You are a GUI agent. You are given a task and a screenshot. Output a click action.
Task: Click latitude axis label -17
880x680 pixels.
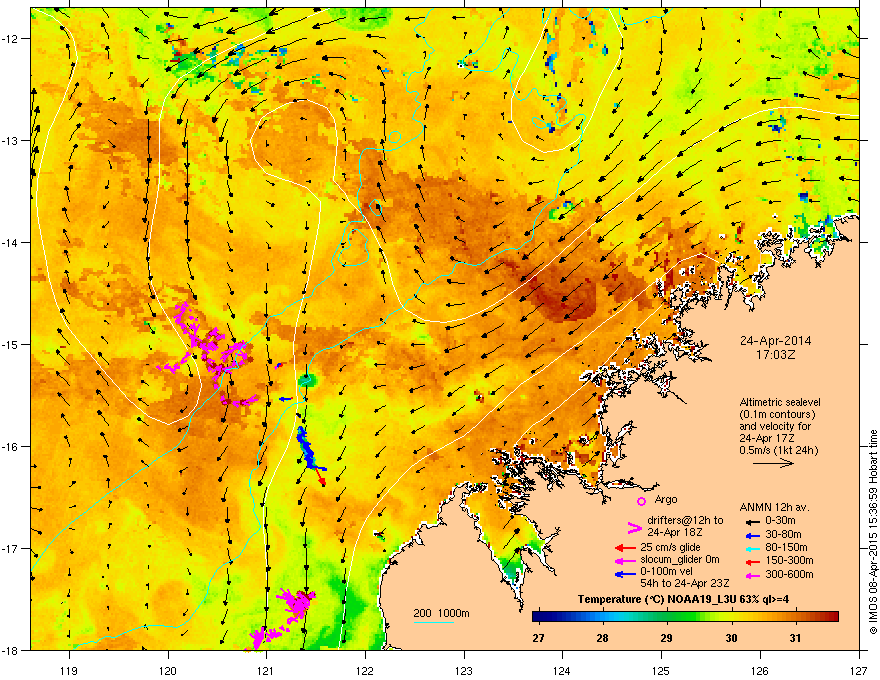11,548
